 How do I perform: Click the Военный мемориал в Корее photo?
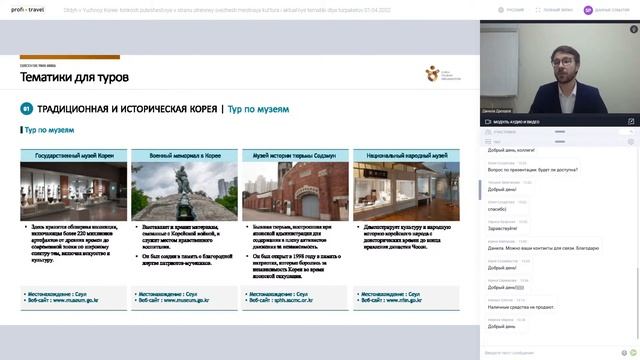pyautogui.click(x=184, y=191)
